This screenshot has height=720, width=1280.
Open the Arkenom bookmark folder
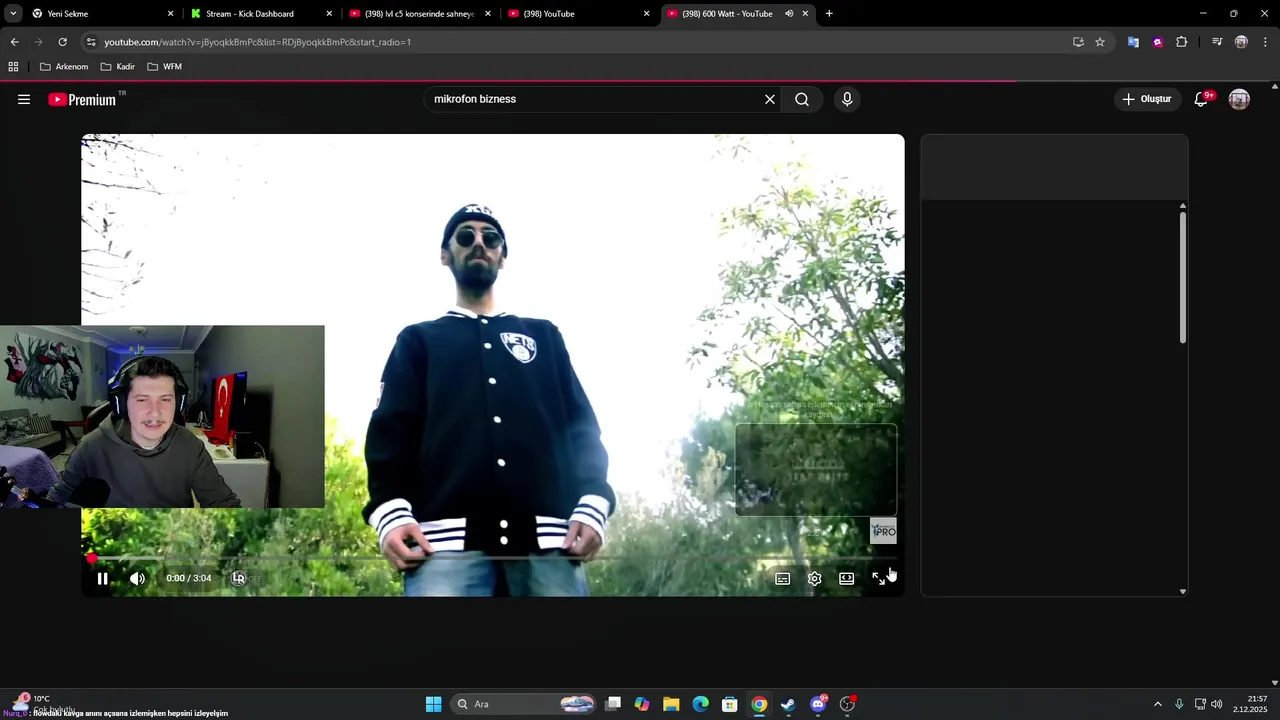coord(64,67)
